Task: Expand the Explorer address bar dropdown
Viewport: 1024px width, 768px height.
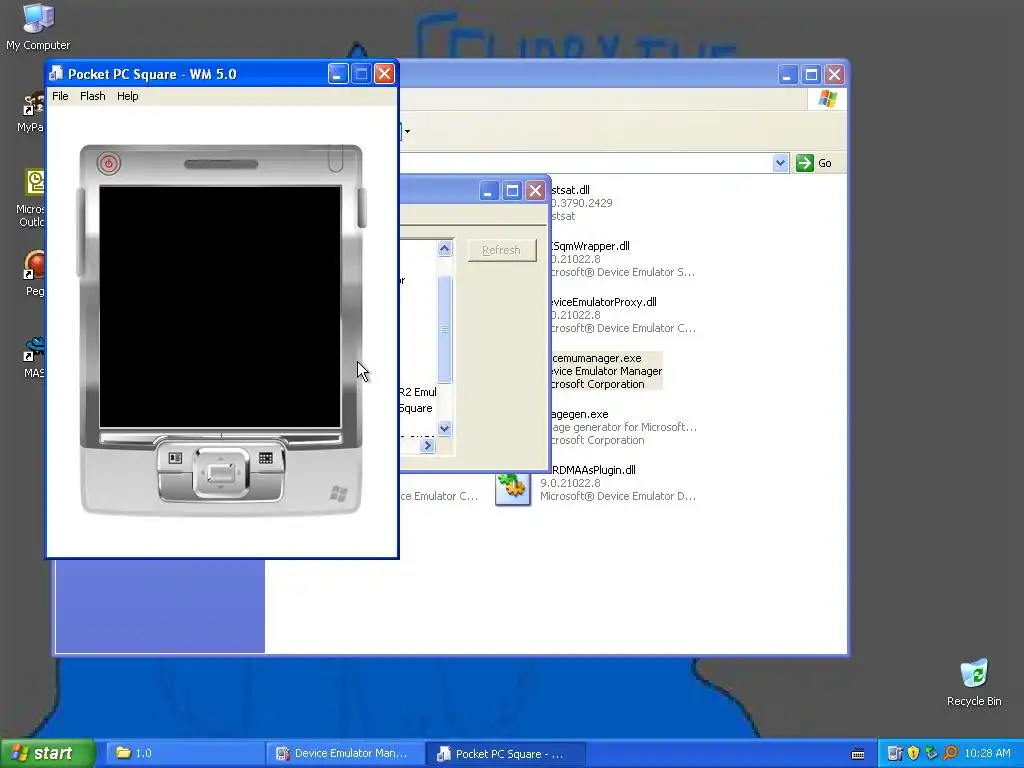Action: click(780, 163)
